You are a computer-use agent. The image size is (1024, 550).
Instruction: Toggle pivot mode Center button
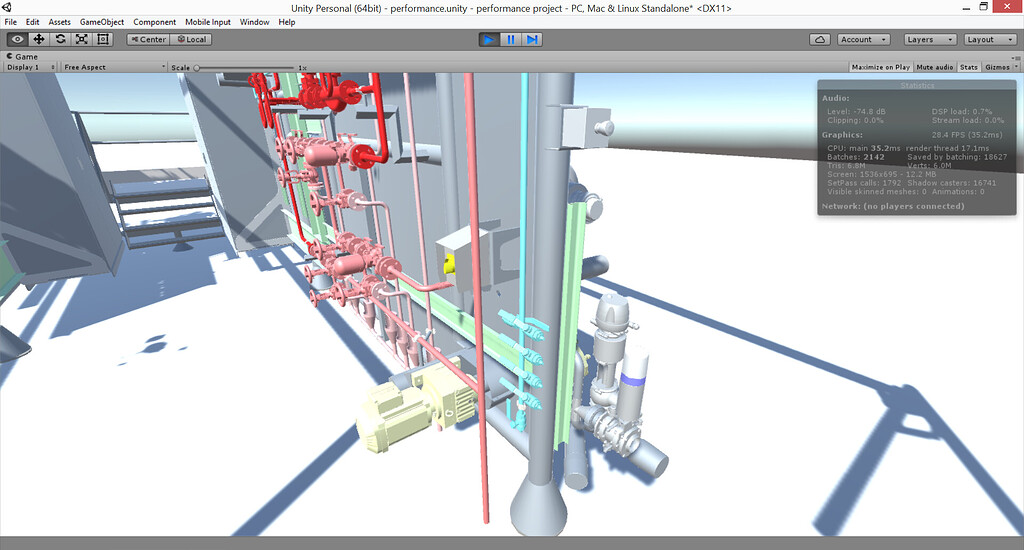148,39
